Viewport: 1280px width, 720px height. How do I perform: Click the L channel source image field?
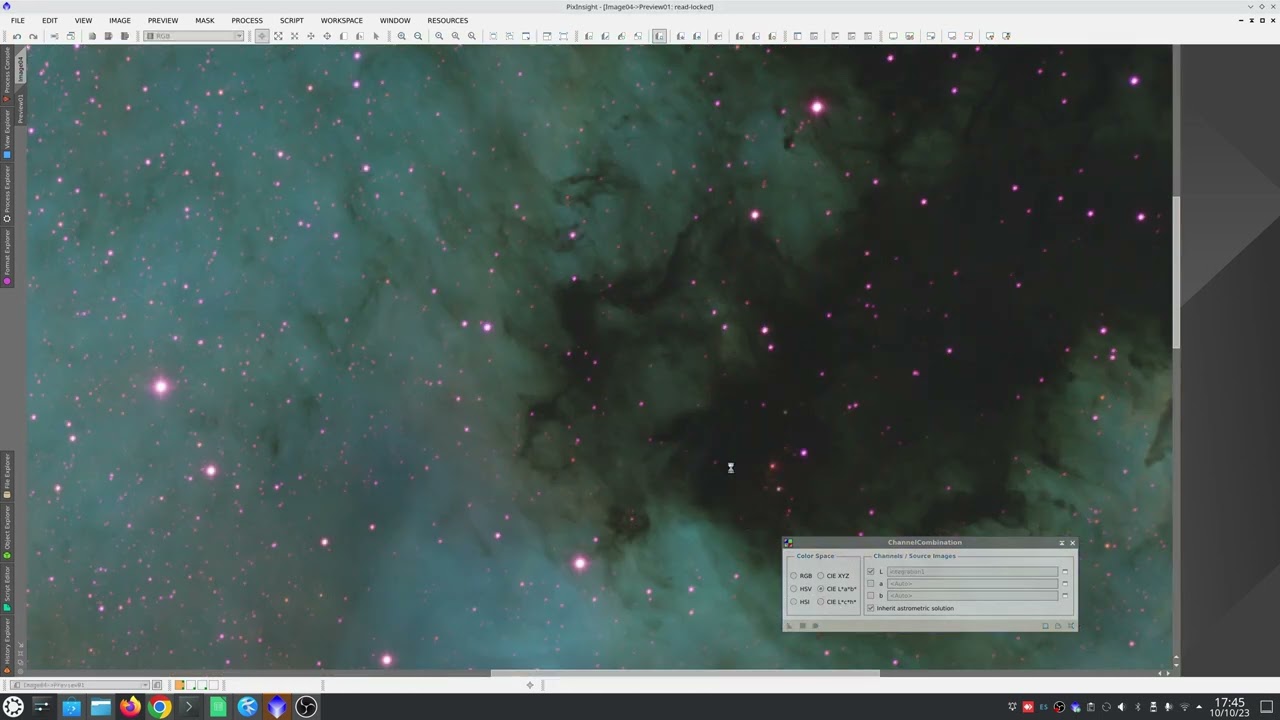pos(972,572)
